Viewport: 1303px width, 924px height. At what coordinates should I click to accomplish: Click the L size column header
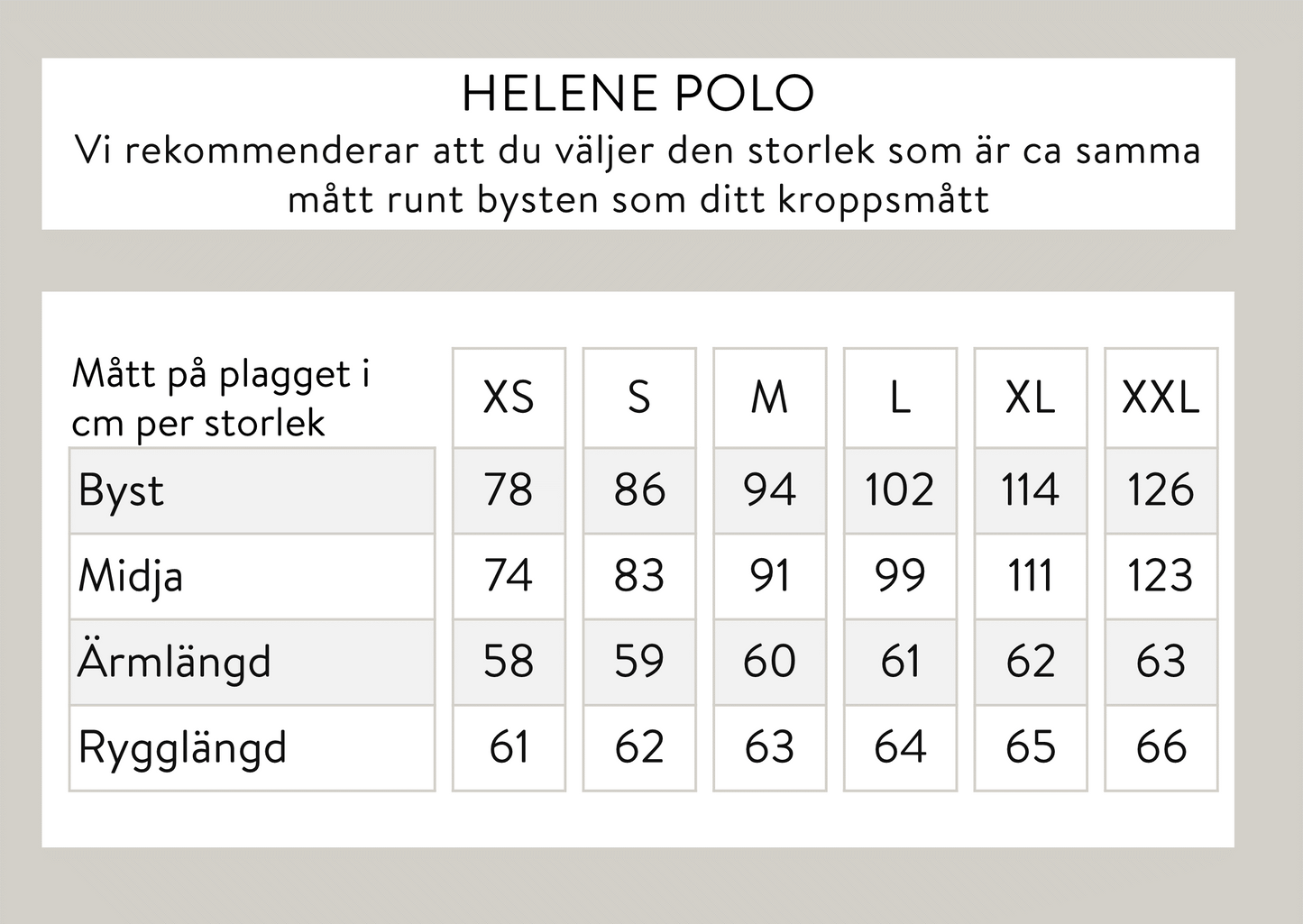pyautogui.click(x=900, y=398)
